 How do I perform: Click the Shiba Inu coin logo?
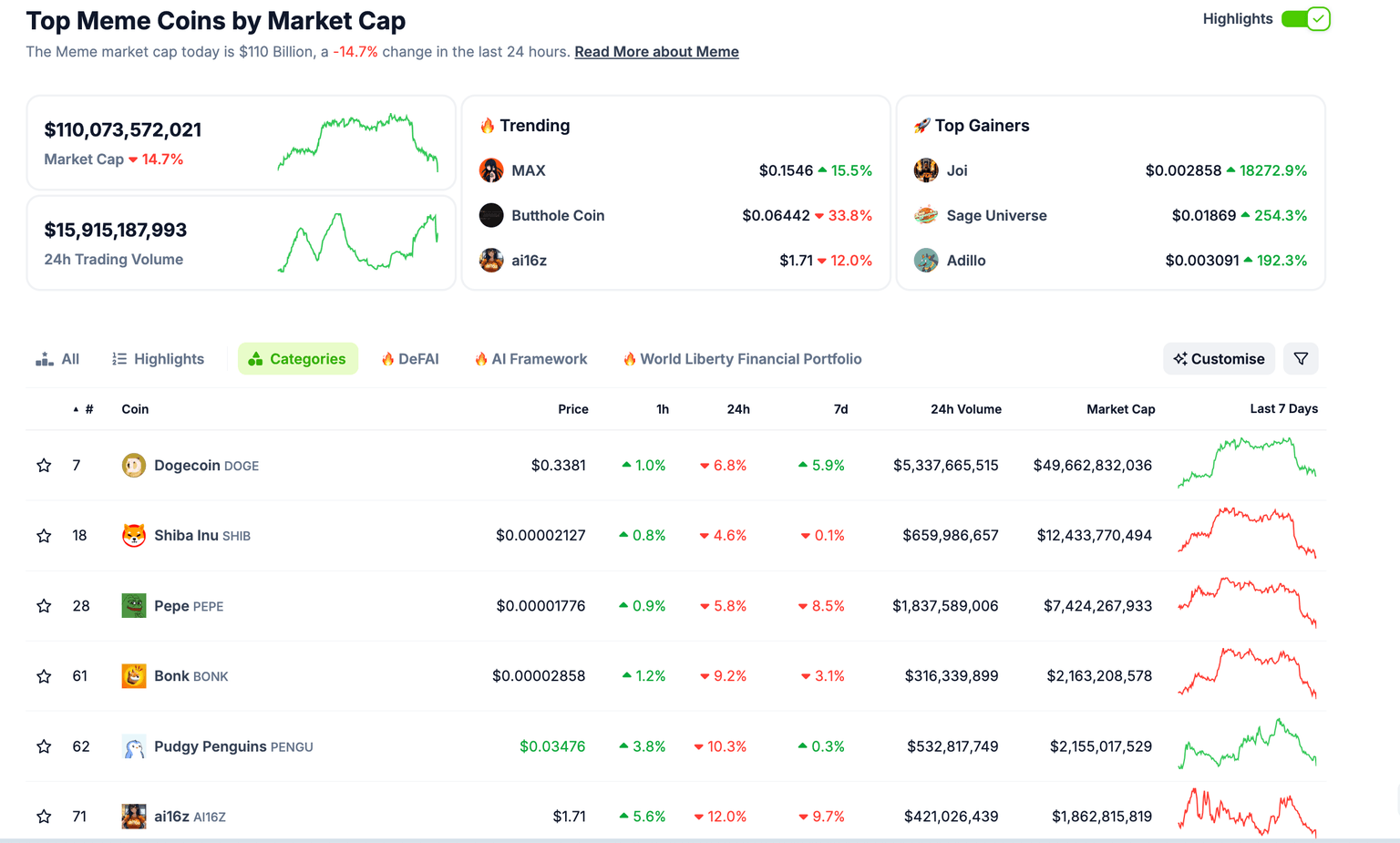[133, 536]
